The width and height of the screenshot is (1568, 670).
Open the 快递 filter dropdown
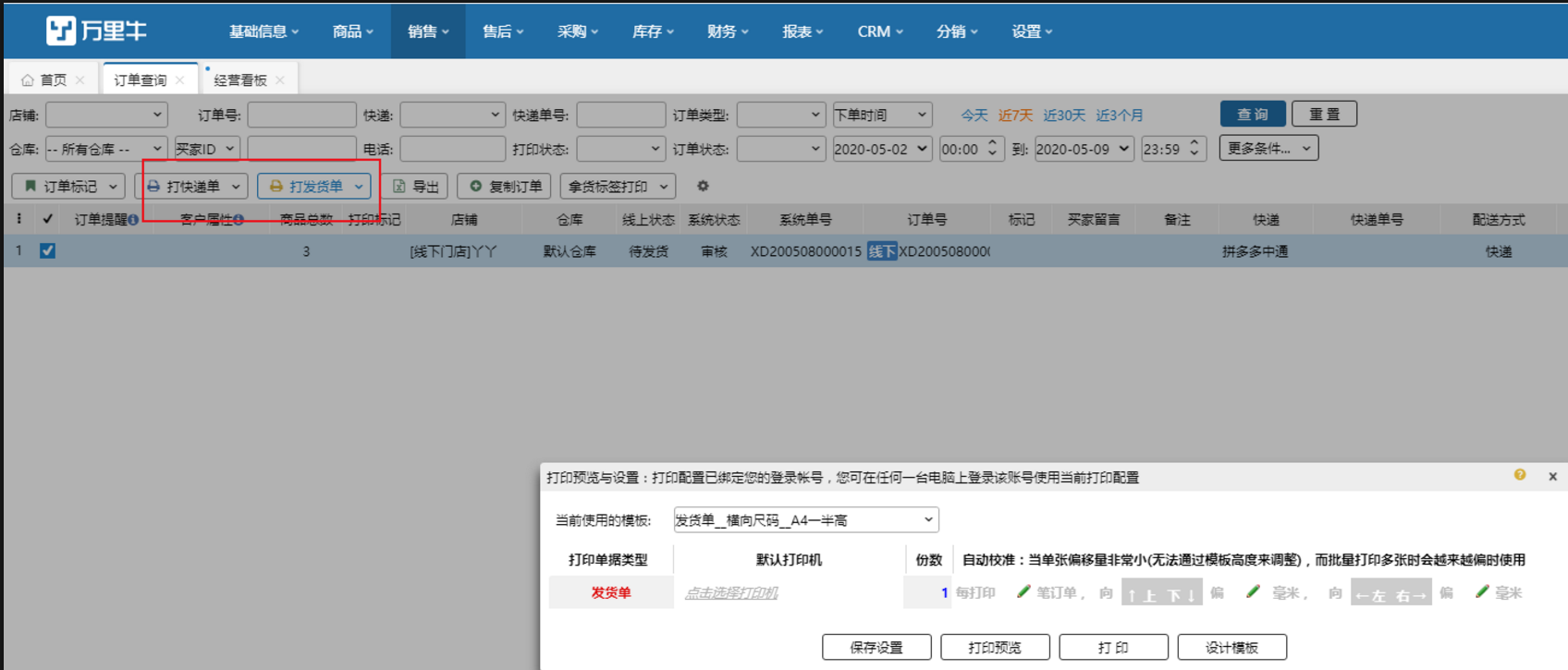point(452,115)
